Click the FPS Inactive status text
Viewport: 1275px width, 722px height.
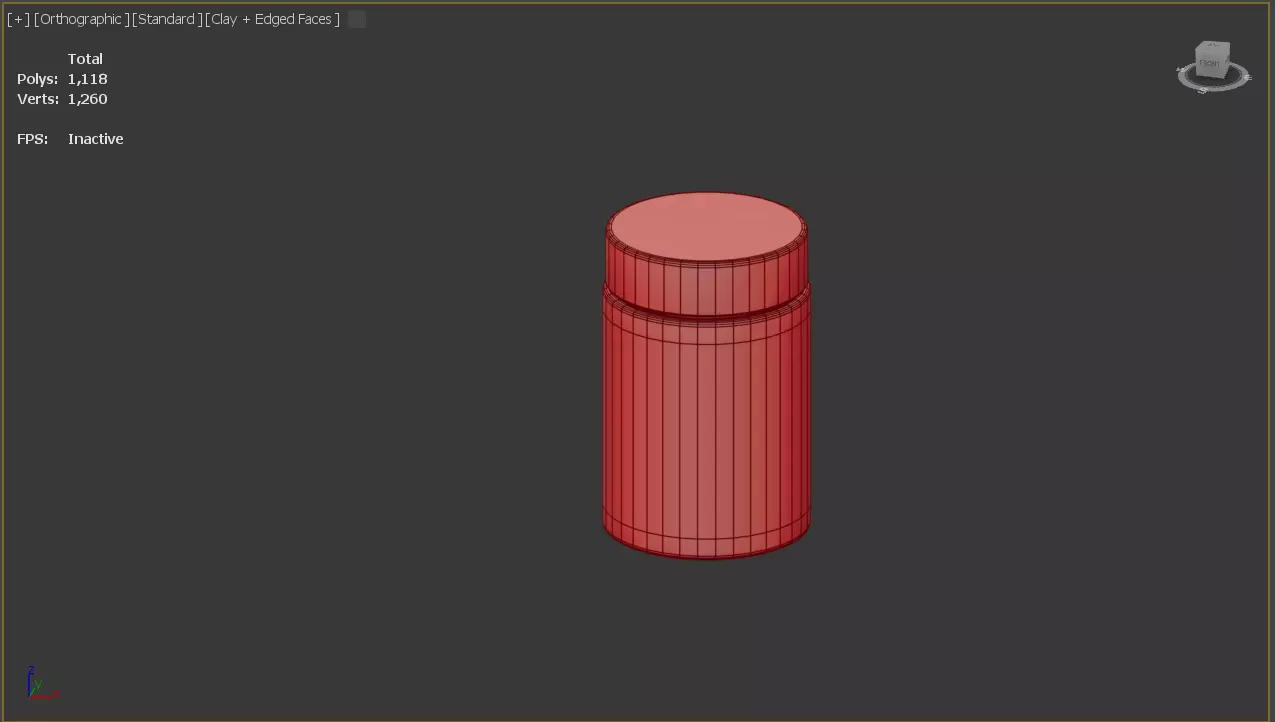point(96,139)
